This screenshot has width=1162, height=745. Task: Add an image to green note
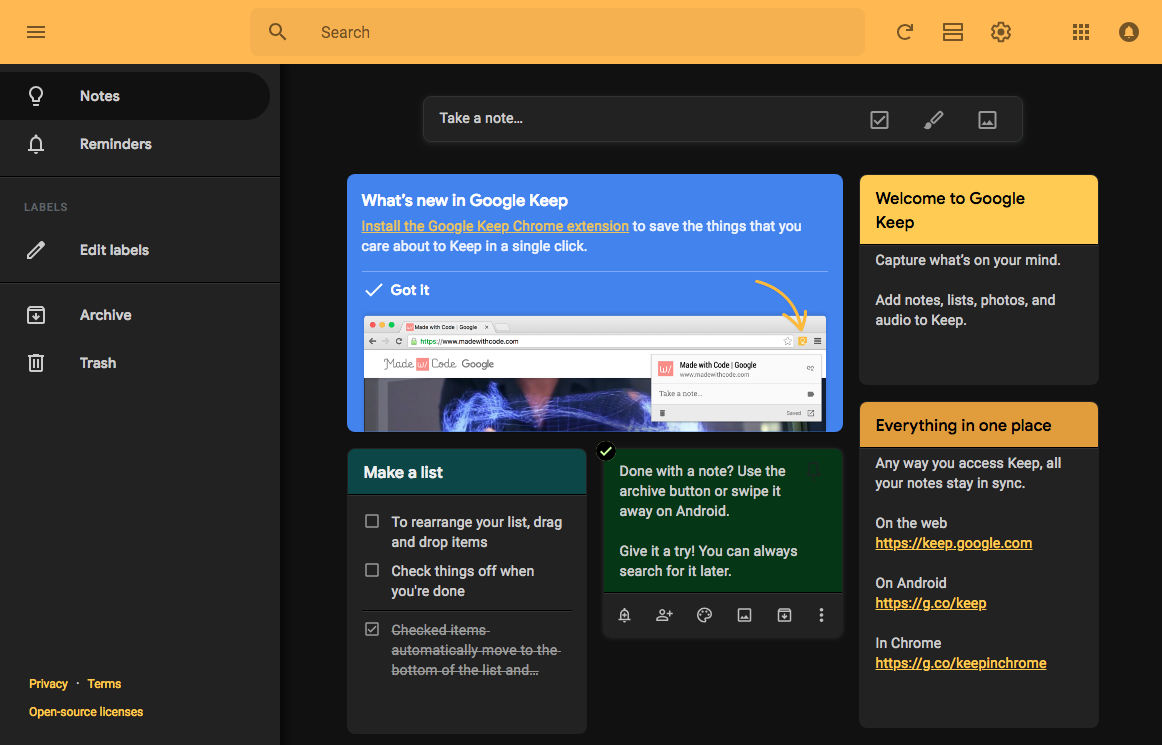[x=744, y=615]
